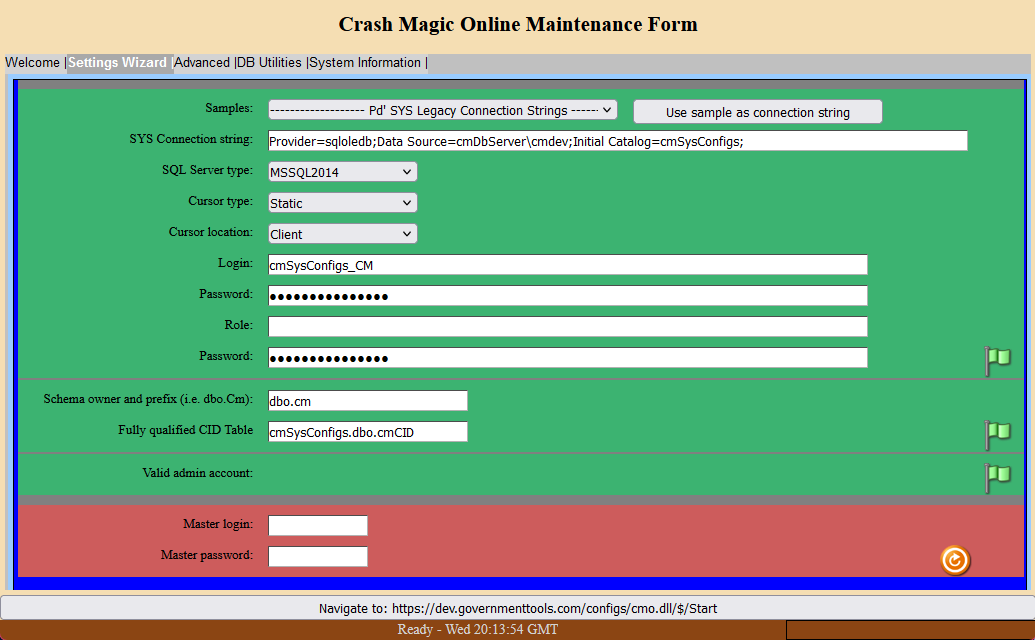Click the Ready status text with the GMT time
This screenshot has height=640, width=1035.
[477, 629]
